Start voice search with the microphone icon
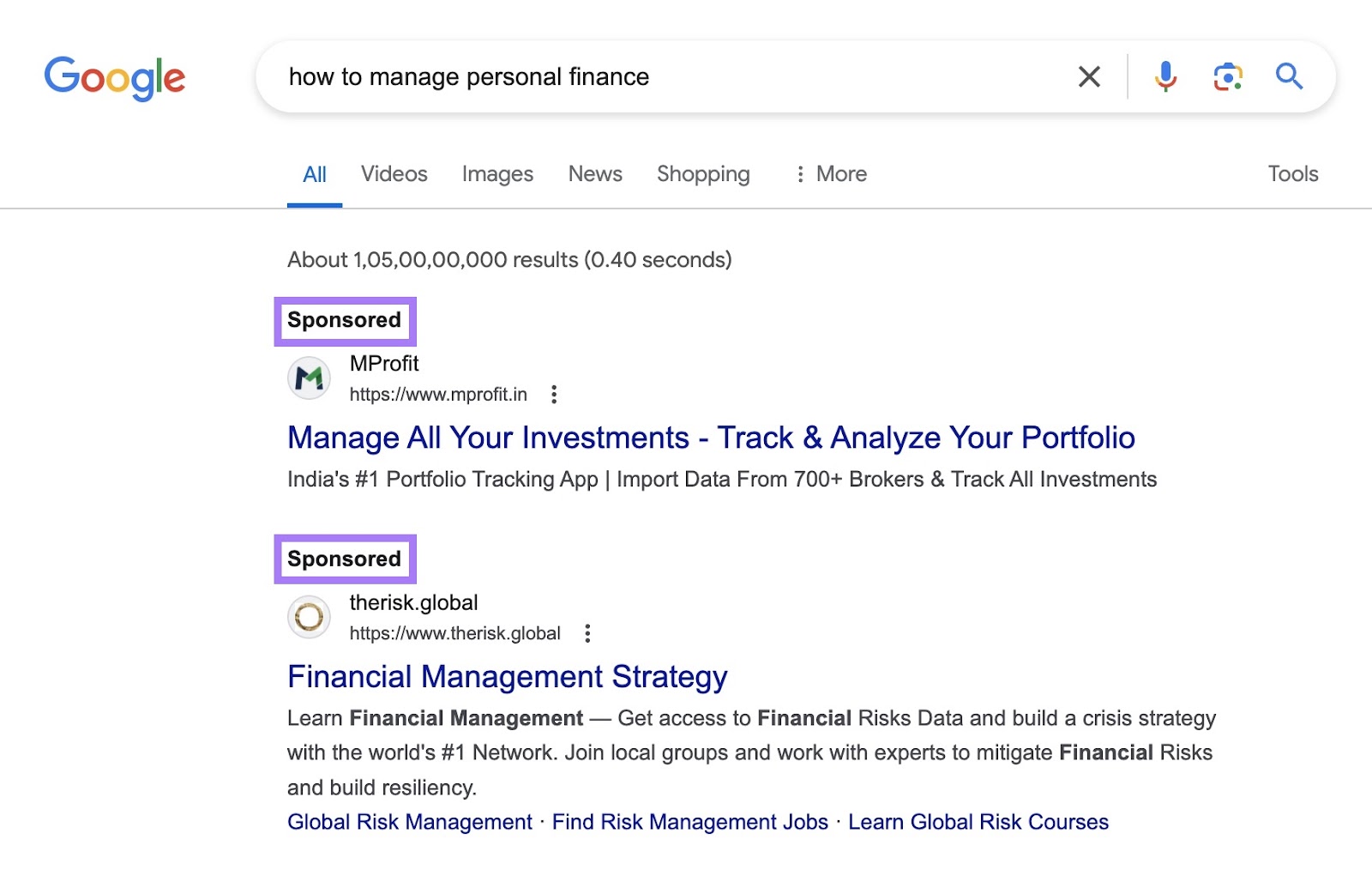 pyautogui.click(x=1164, y=76)
